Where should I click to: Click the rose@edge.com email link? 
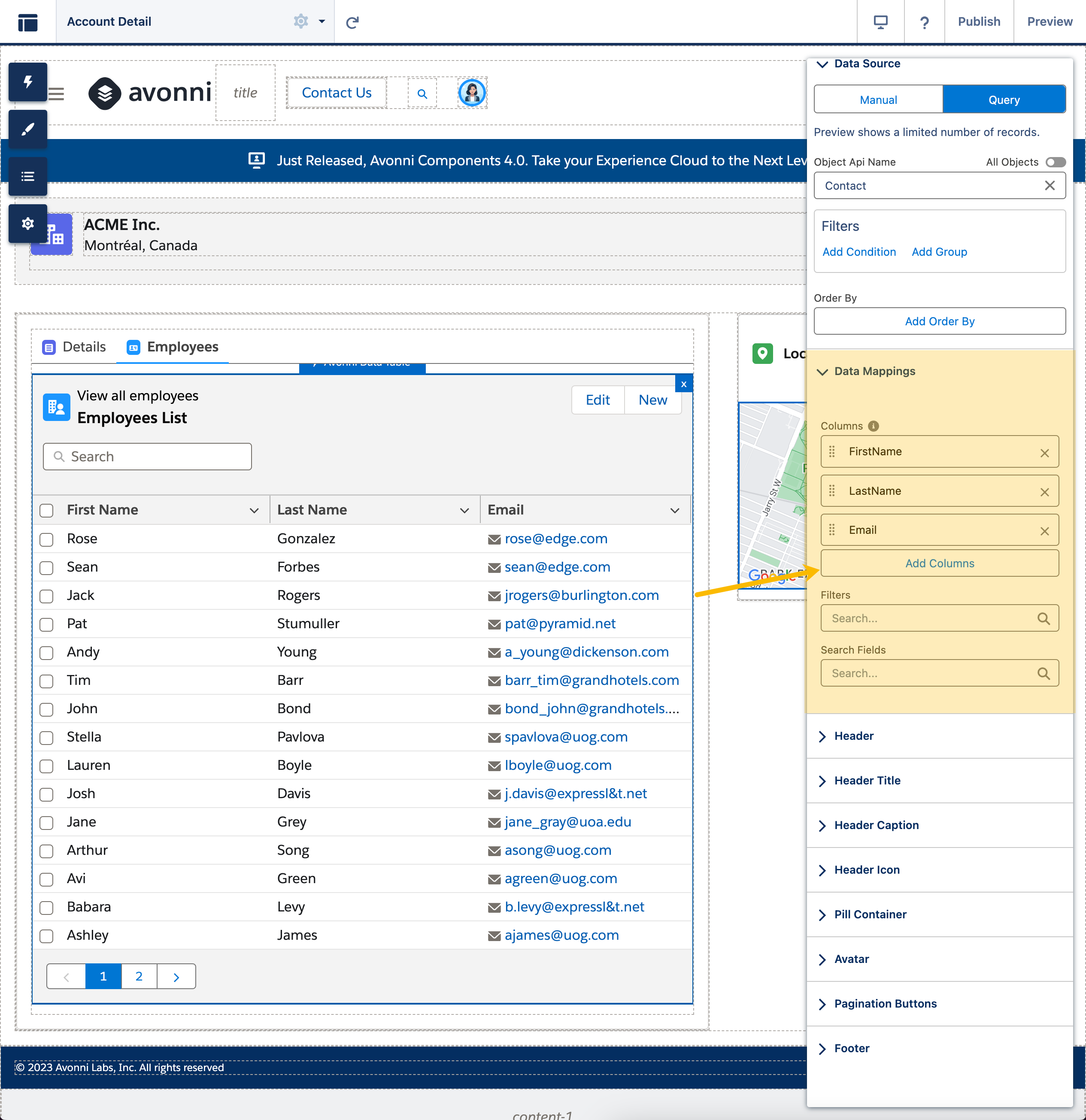[555, 539]
